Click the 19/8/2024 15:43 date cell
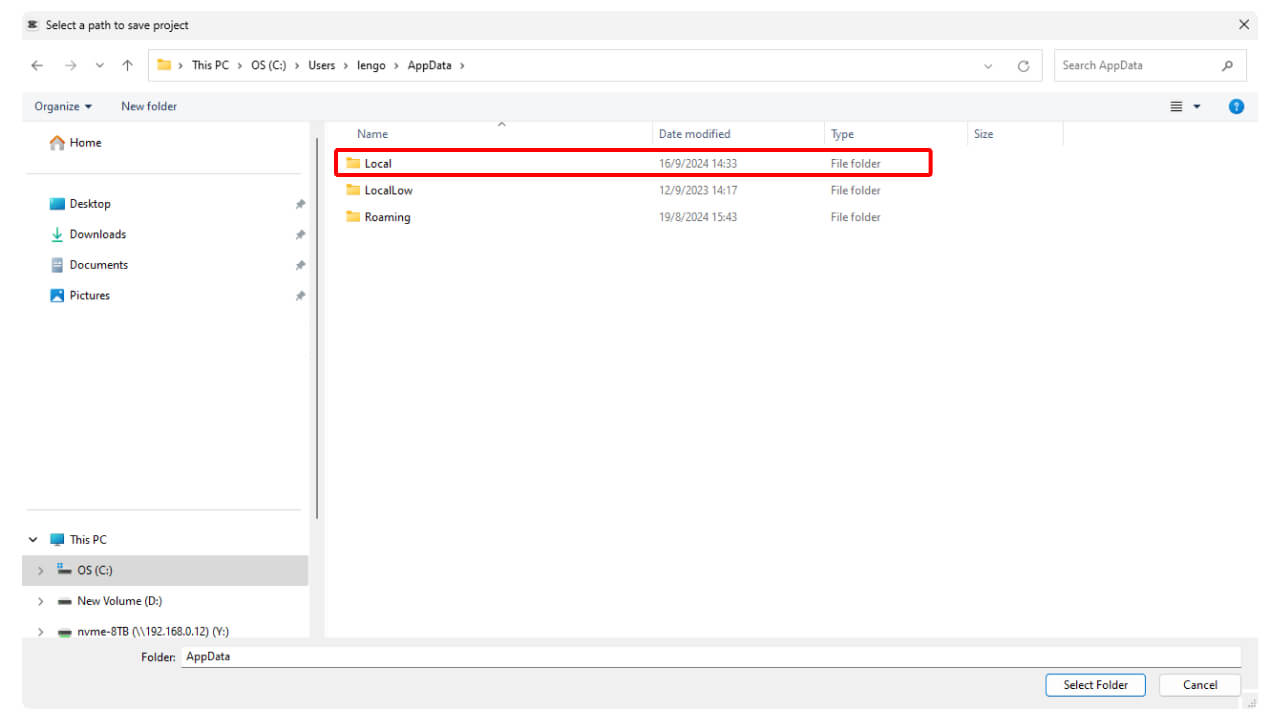 tap(698, 217)
